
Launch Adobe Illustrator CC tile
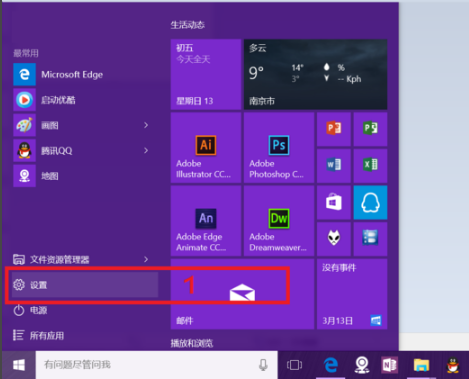(206, 148)
